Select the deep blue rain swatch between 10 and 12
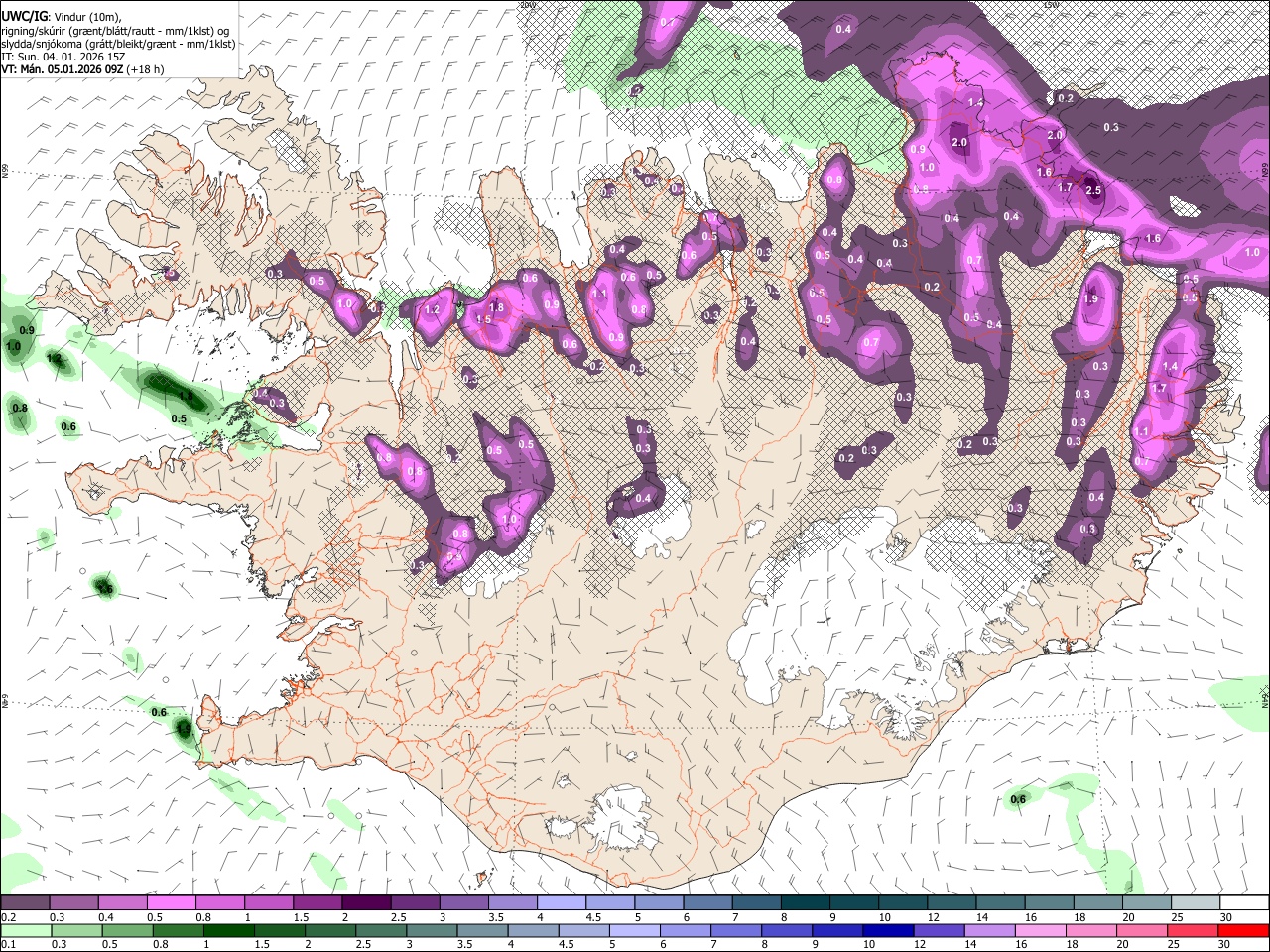Image resolution: width=1270 pixels, height=952 pixels. [886, 930]
